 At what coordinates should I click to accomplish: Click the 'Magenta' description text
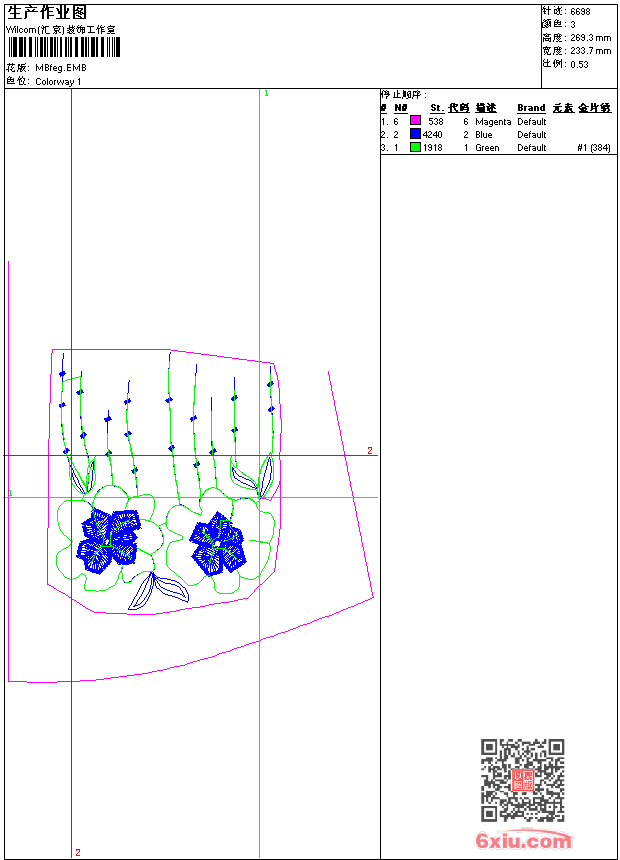tap(493, 122)
